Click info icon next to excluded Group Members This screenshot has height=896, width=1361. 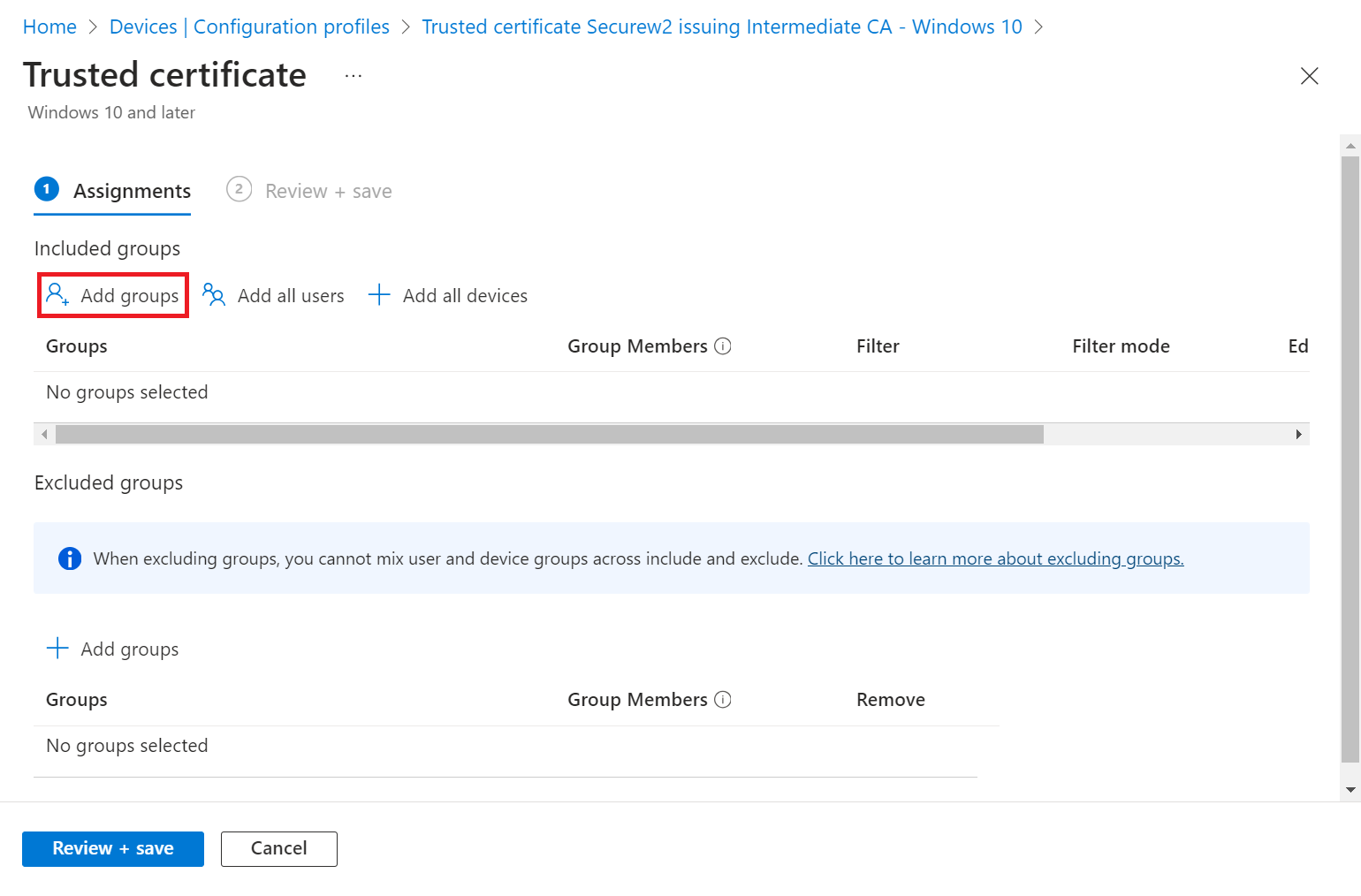point(723,700)
